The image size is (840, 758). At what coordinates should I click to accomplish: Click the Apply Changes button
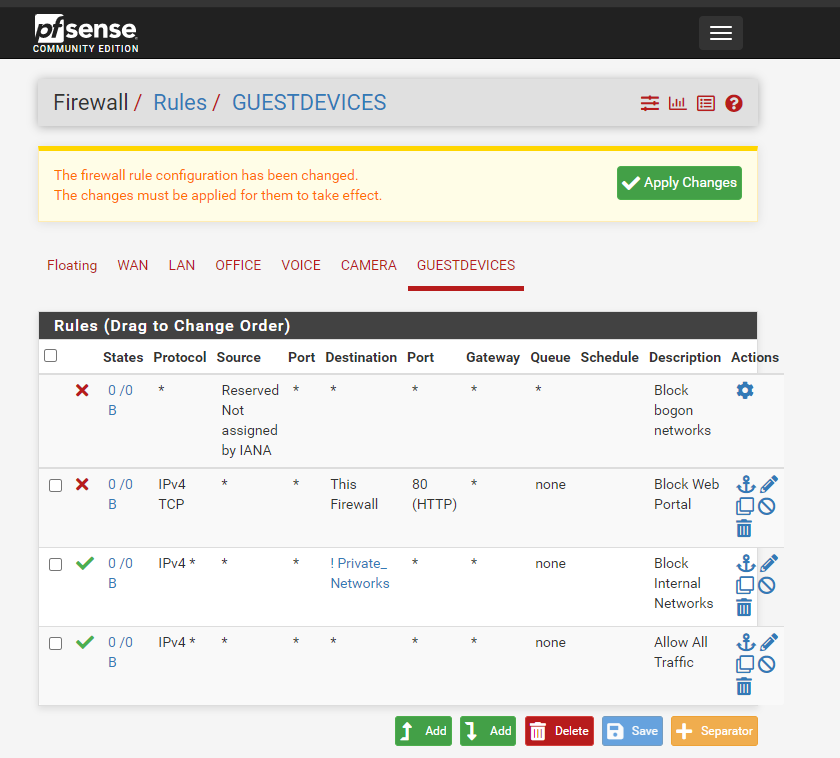679,183
